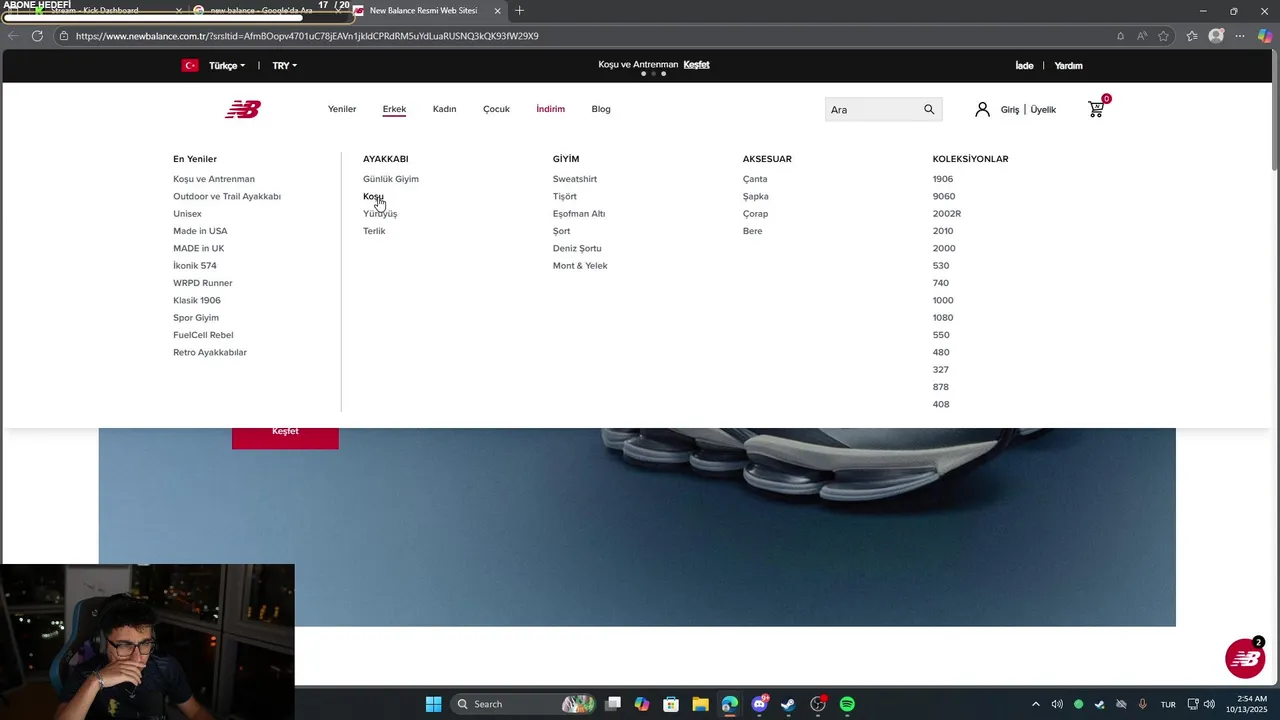Open the Kadın menu
The height and width of the screenshot is (720, 1280).
click(444, 109)
